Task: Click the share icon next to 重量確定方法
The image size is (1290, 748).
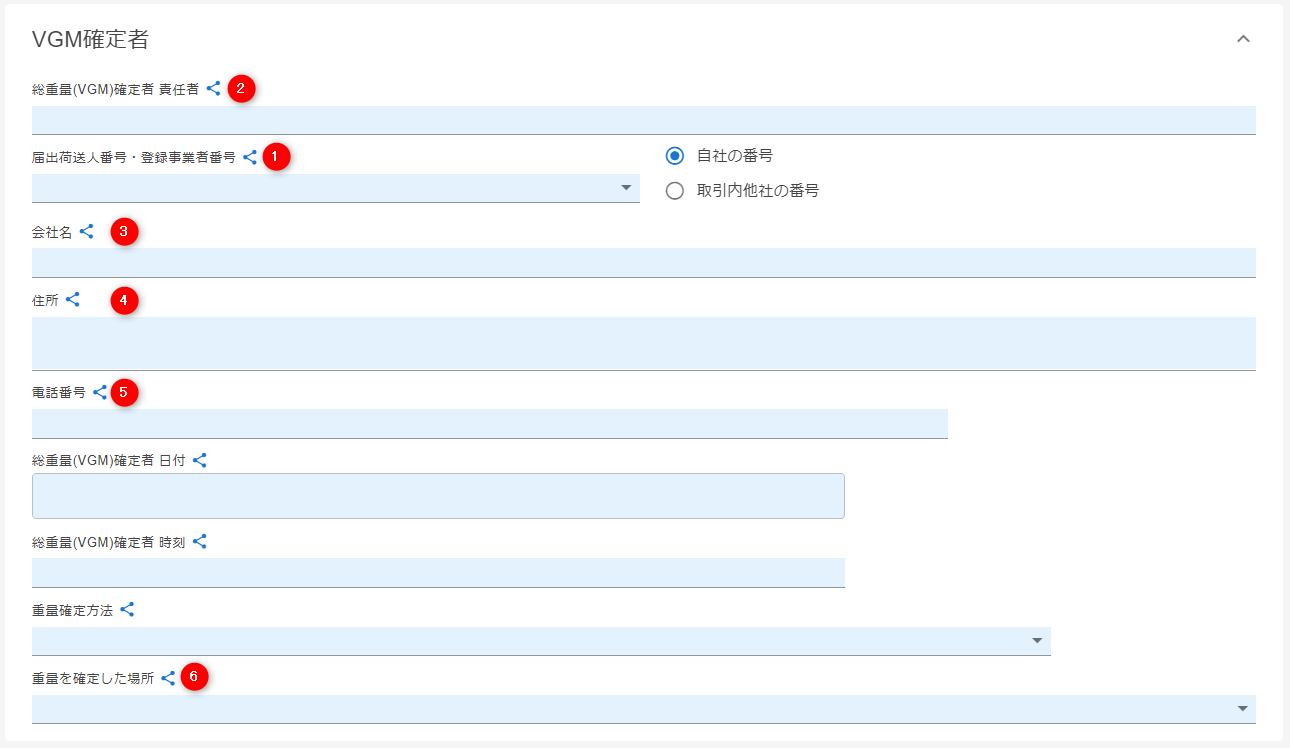Action: tap(127, 609)
